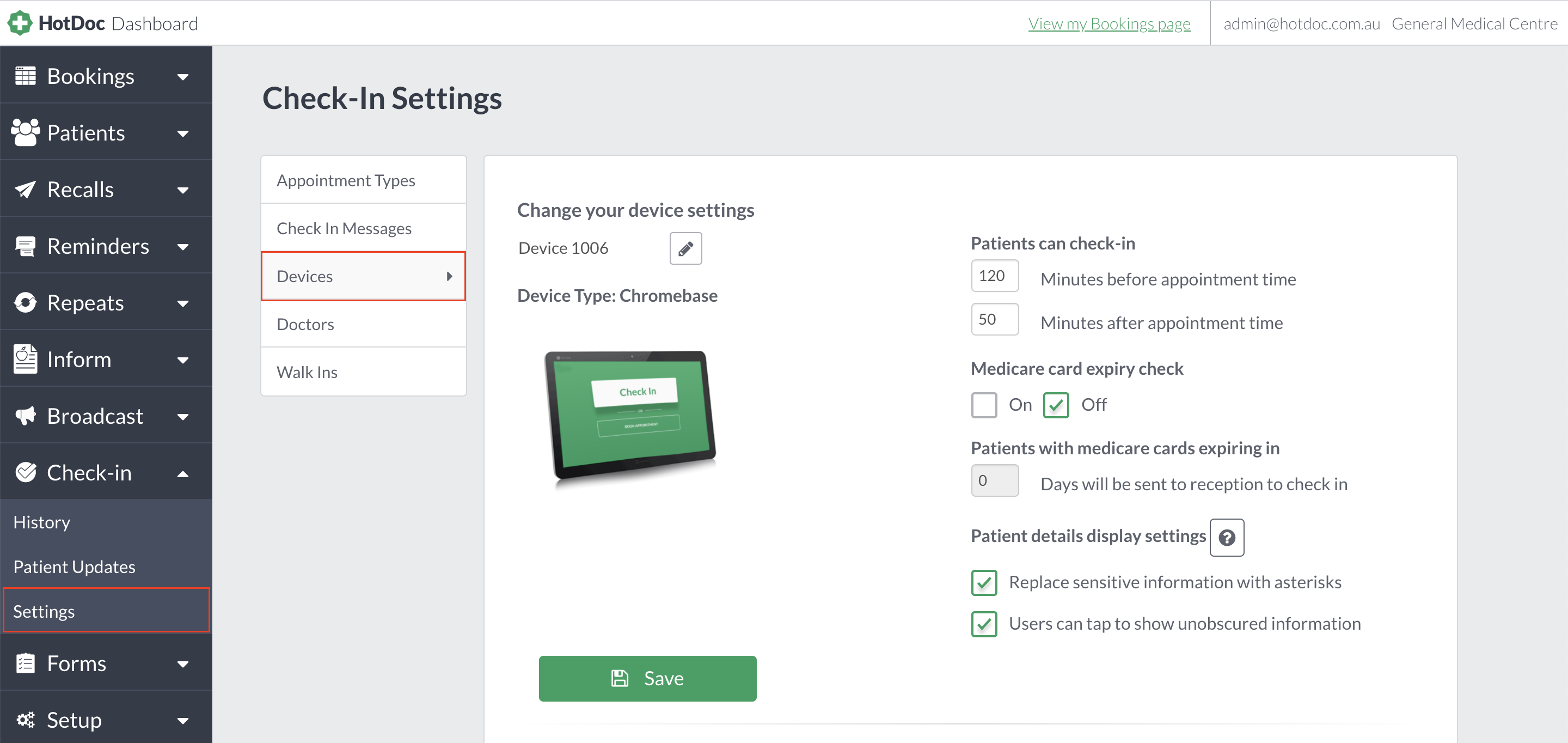1568x743 pixels.
Task: Expand the Broadcast menu arrow
Action: 182,417
